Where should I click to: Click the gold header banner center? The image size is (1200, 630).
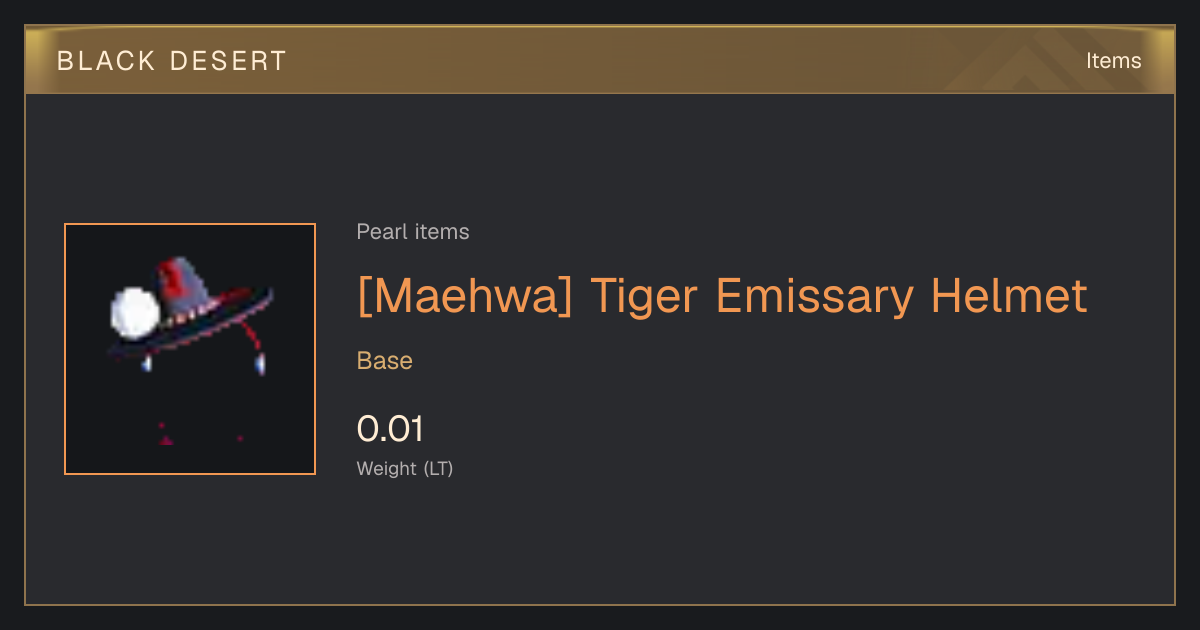pos(600,60)
